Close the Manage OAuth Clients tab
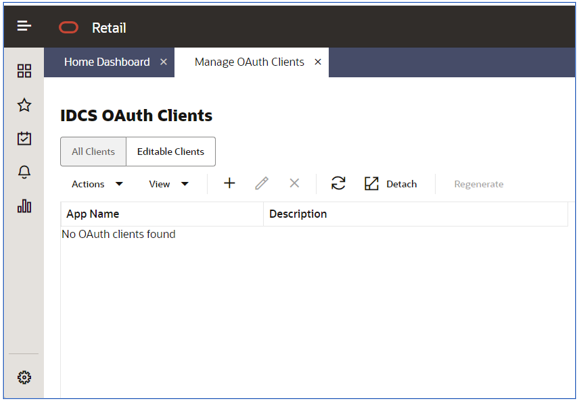This screenshot has height=402, width=578. 318,62
